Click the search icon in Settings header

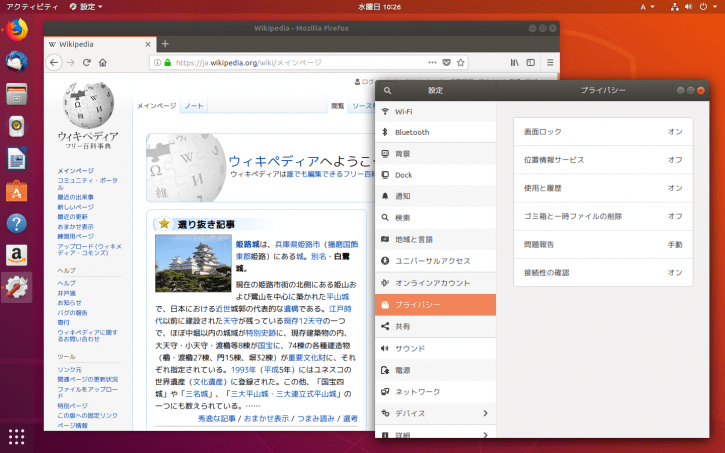387,91
